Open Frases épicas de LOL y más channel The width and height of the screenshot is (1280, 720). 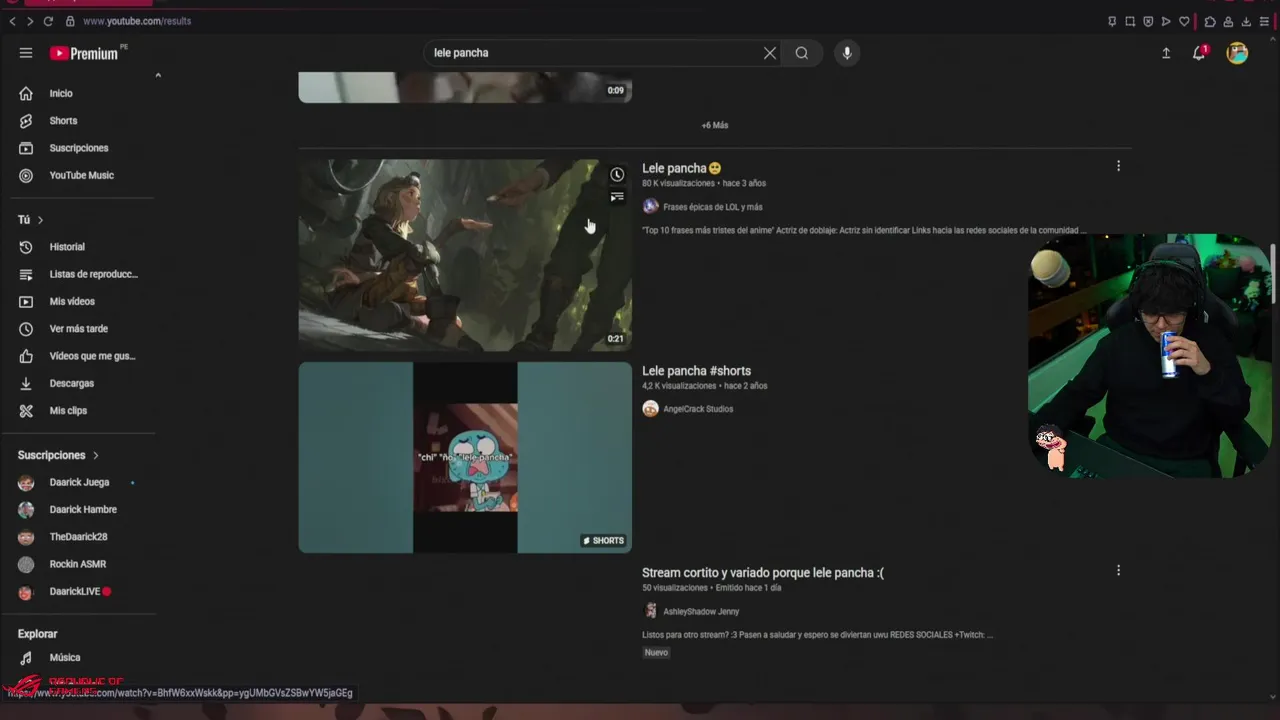[713, 207]
